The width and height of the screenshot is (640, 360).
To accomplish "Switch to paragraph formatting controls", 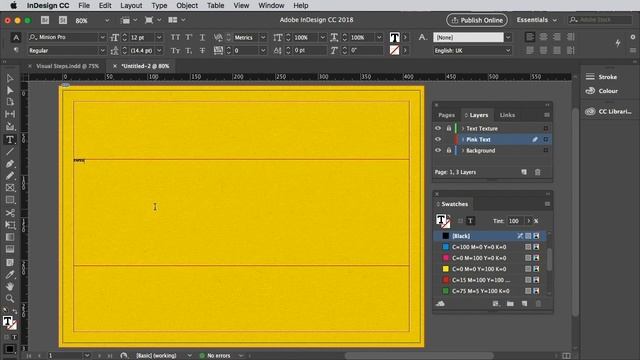I will pos(16,50).
